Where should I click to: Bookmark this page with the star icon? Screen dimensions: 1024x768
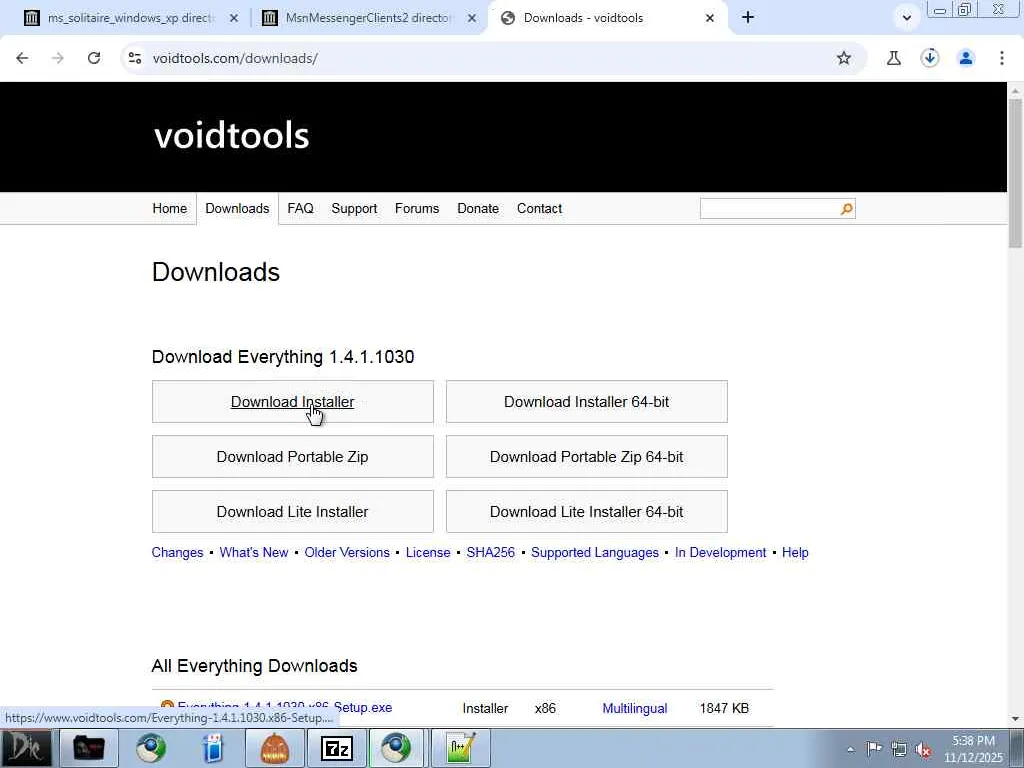(844, 58)
